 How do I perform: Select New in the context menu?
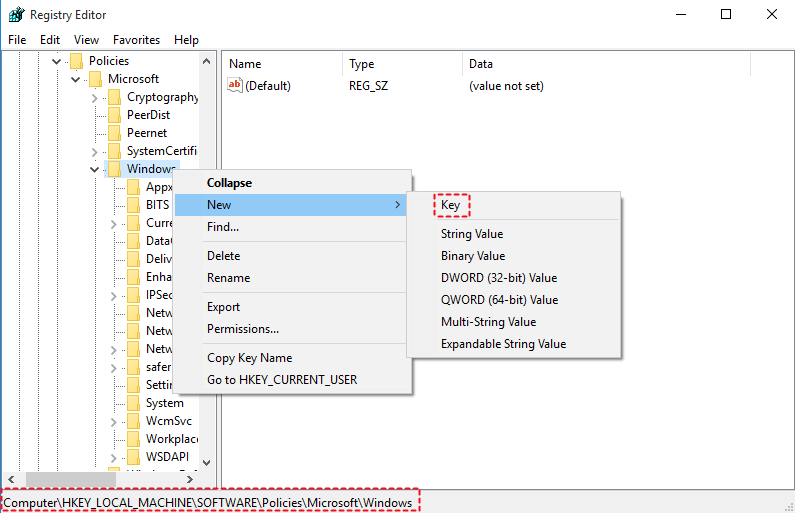pos(291,205)
